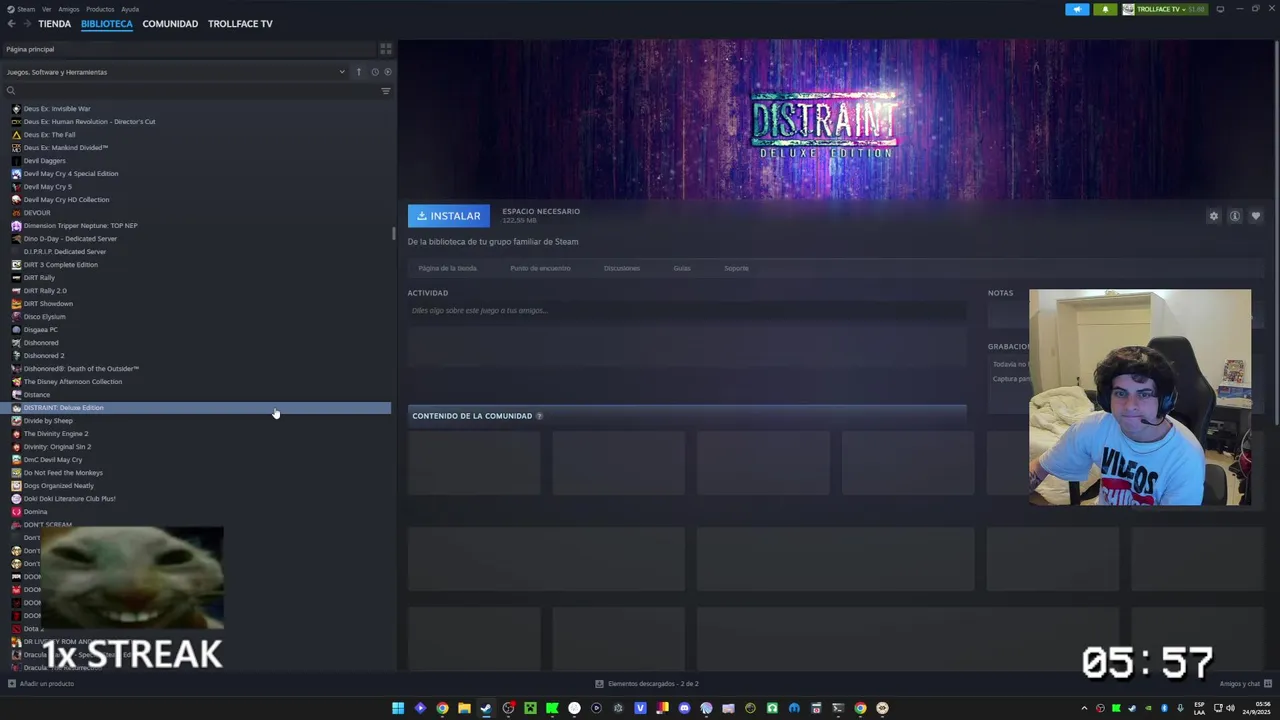Open downloads manager Elementos descargados
The height and width of the screenshot is (720, 1280).
tap(647, 684)
